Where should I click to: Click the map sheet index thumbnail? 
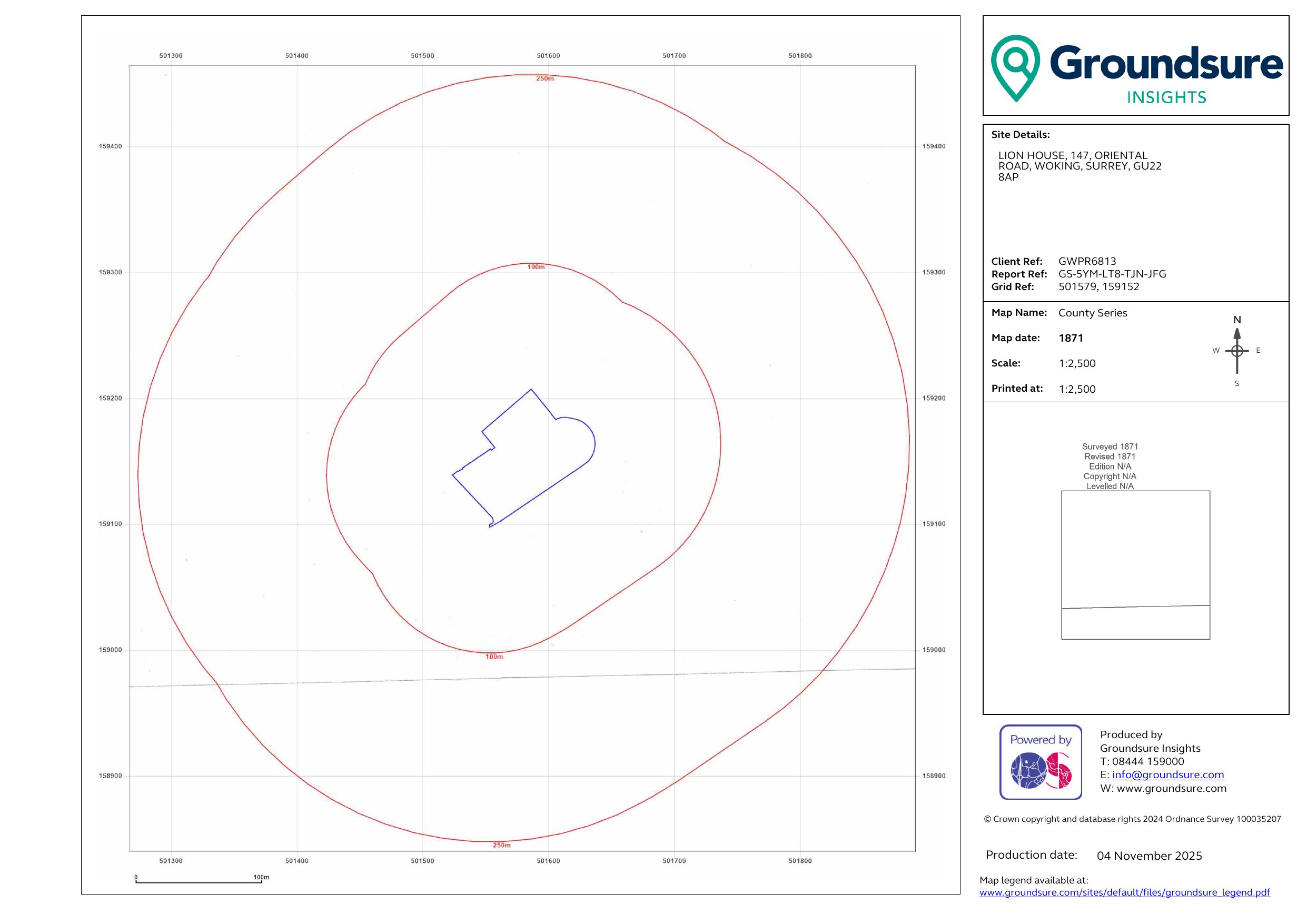1135,565
